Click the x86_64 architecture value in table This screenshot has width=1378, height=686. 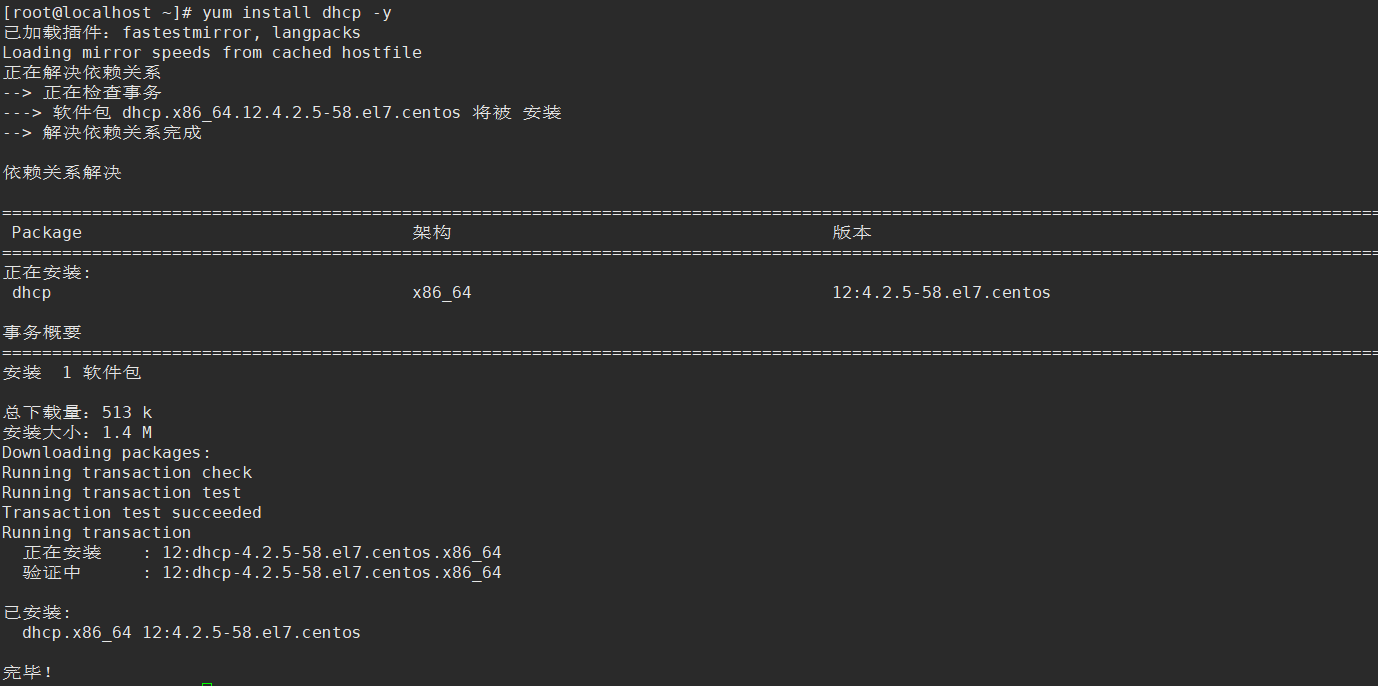coord(442,292)
